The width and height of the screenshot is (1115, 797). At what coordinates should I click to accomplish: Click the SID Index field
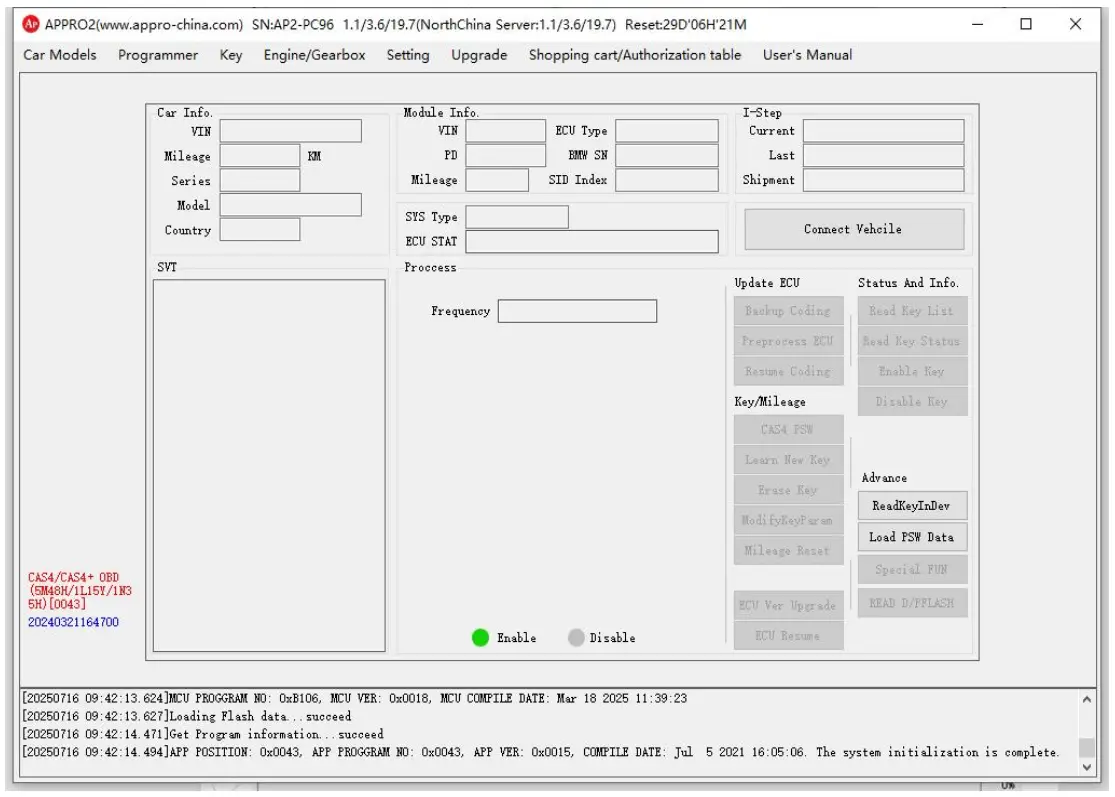pos(667,180)
